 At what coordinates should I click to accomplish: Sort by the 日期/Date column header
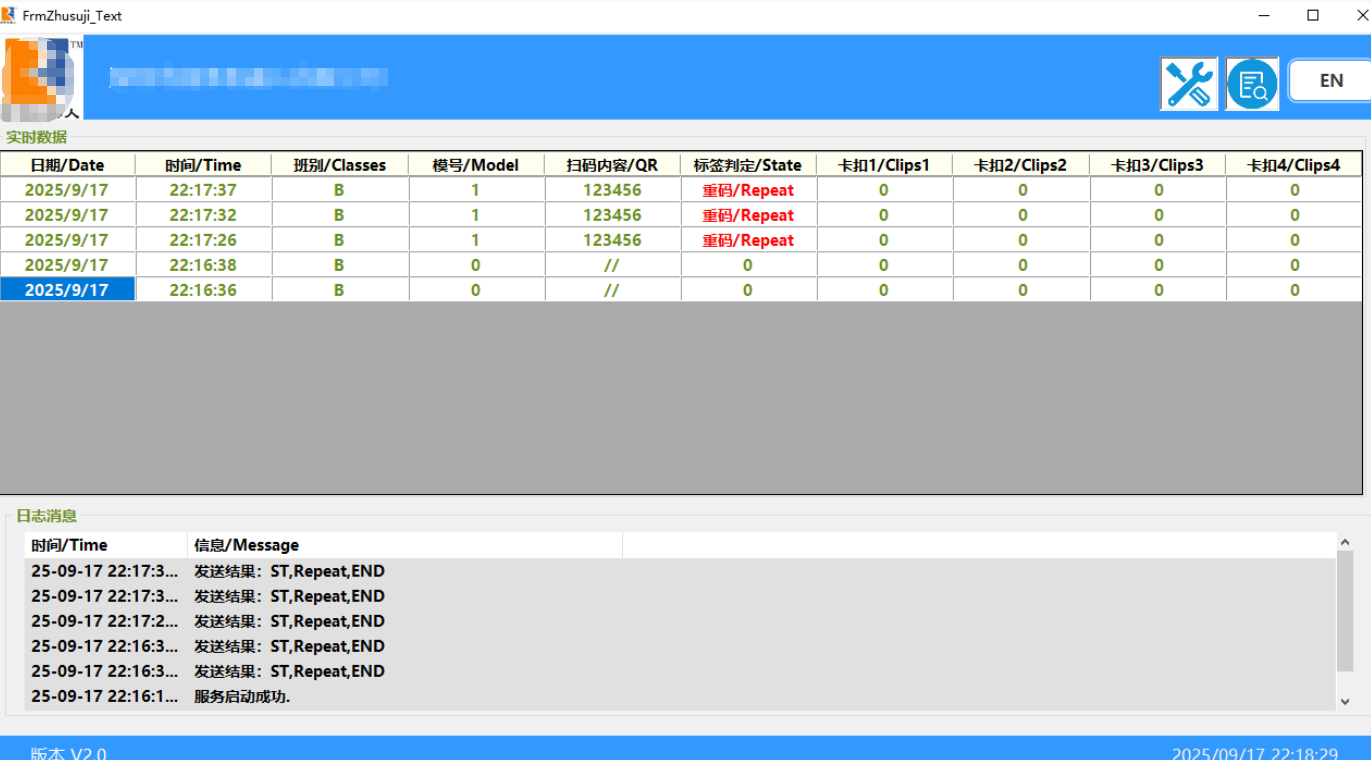(x=67, y=165)
